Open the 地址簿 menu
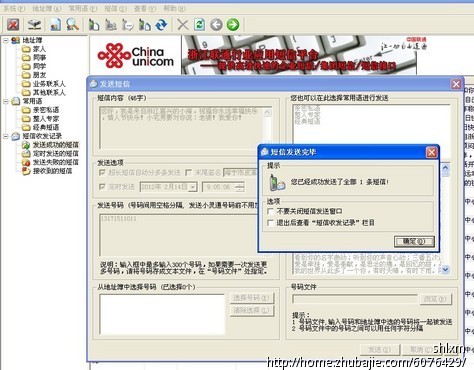Image resolution: width=474 pixels, height=370 pixels. (x=47, y=8)
